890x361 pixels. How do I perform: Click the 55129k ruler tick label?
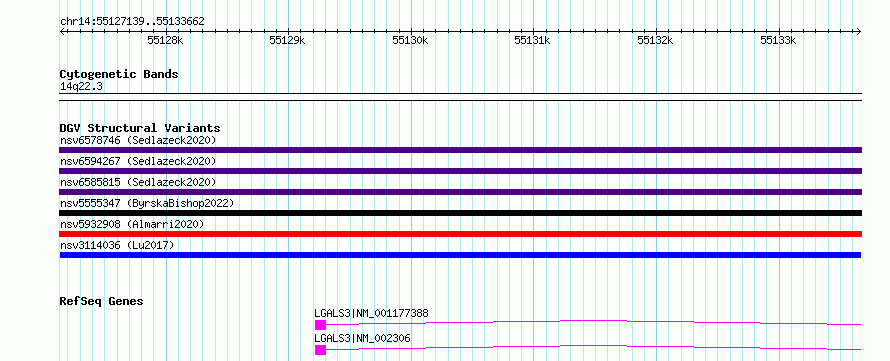(x=287, y=40)
